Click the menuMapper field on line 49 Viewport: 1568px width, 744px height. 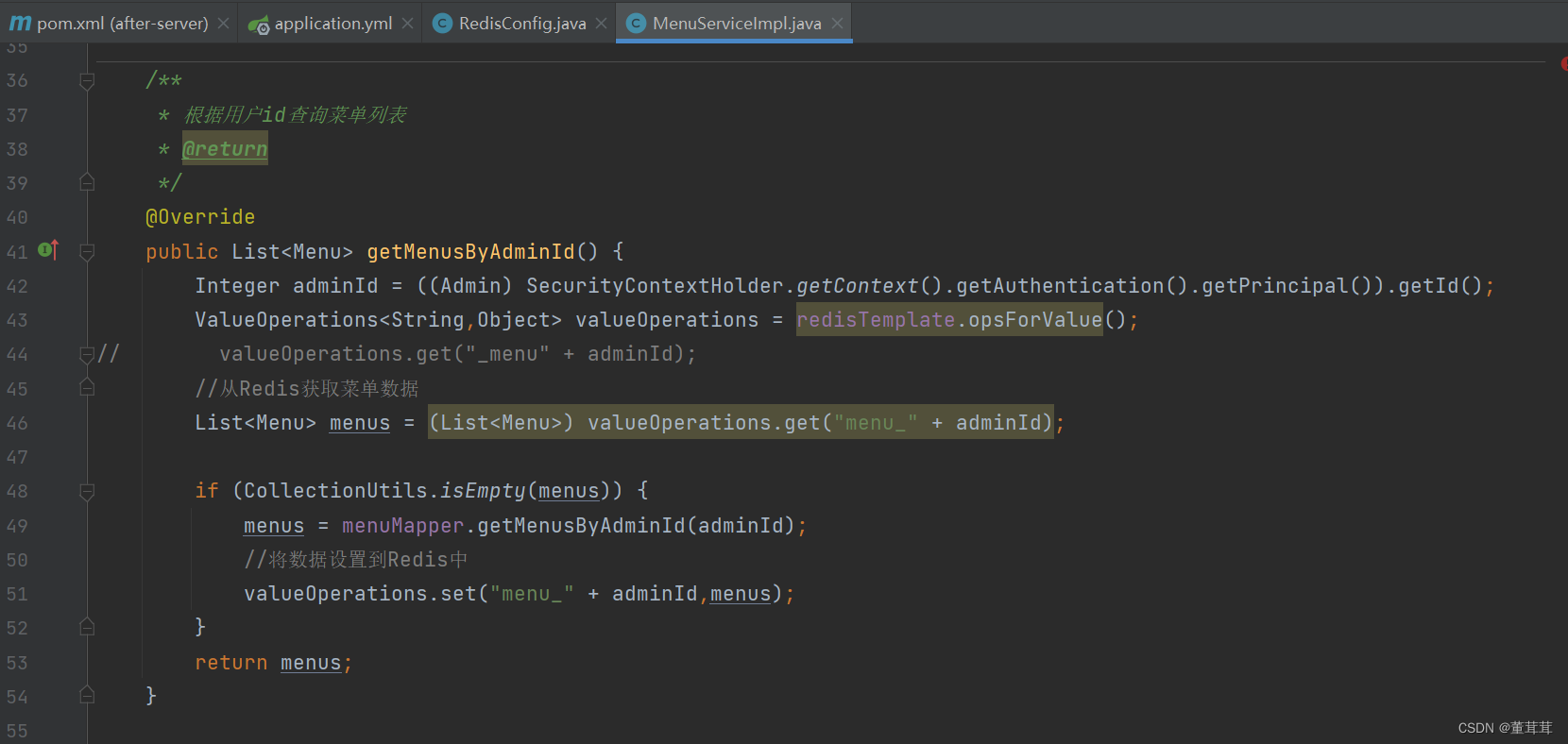pos(402,525)
